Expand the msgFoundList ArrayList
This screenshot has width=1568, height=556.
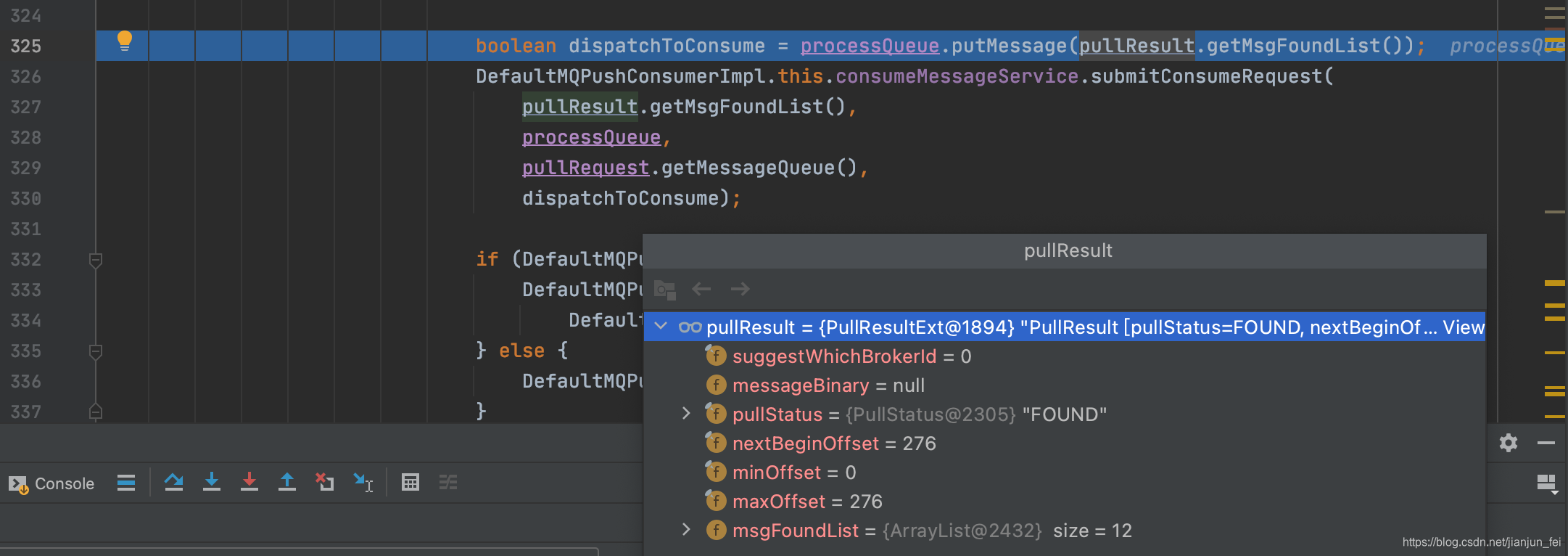click(x=686, y=530)
